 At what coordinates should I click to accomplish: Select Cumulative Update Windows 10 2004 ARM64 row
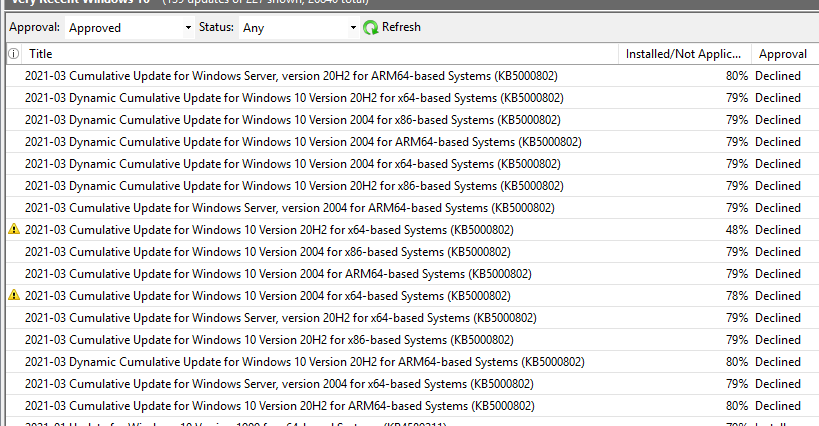click(413, 274)
